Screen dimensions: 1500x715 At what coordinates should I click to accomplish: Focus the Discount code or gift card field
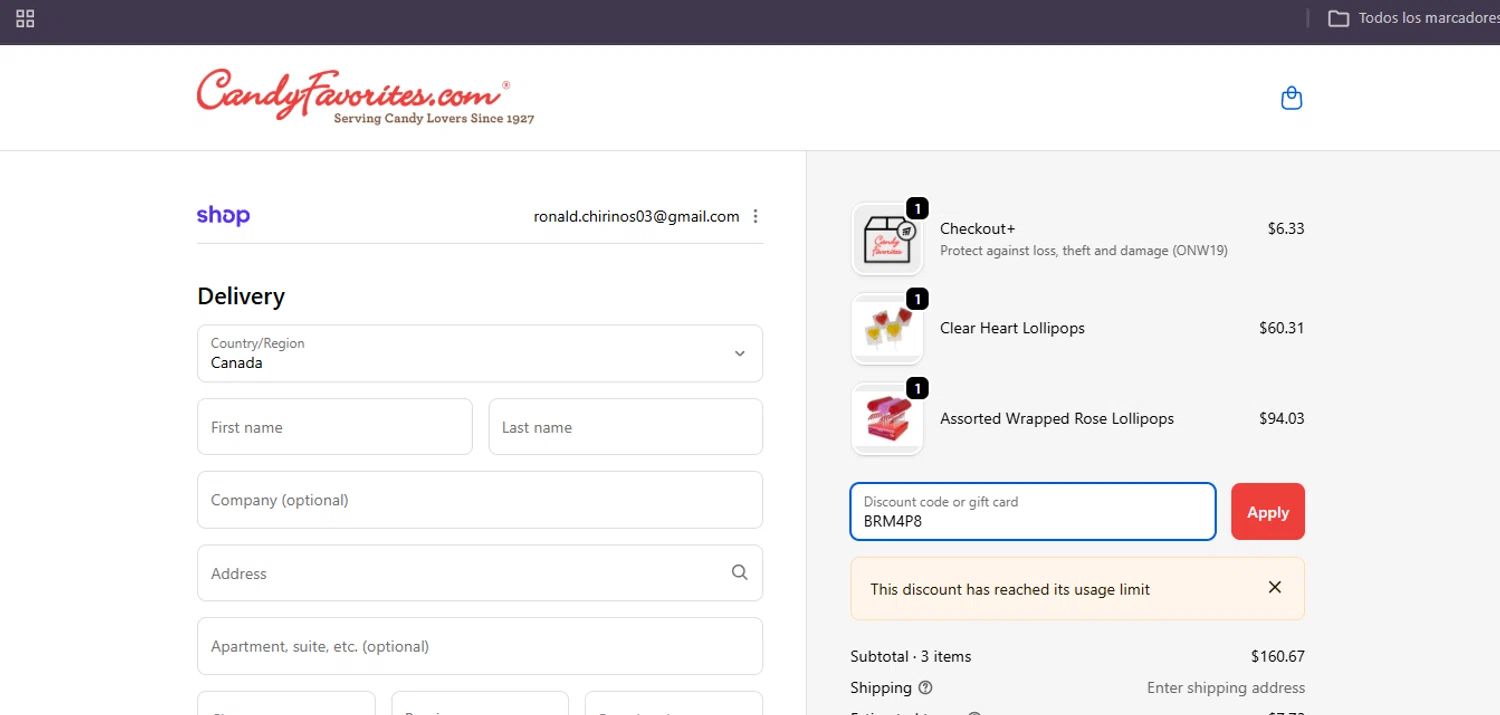(x=1033, y=512)
